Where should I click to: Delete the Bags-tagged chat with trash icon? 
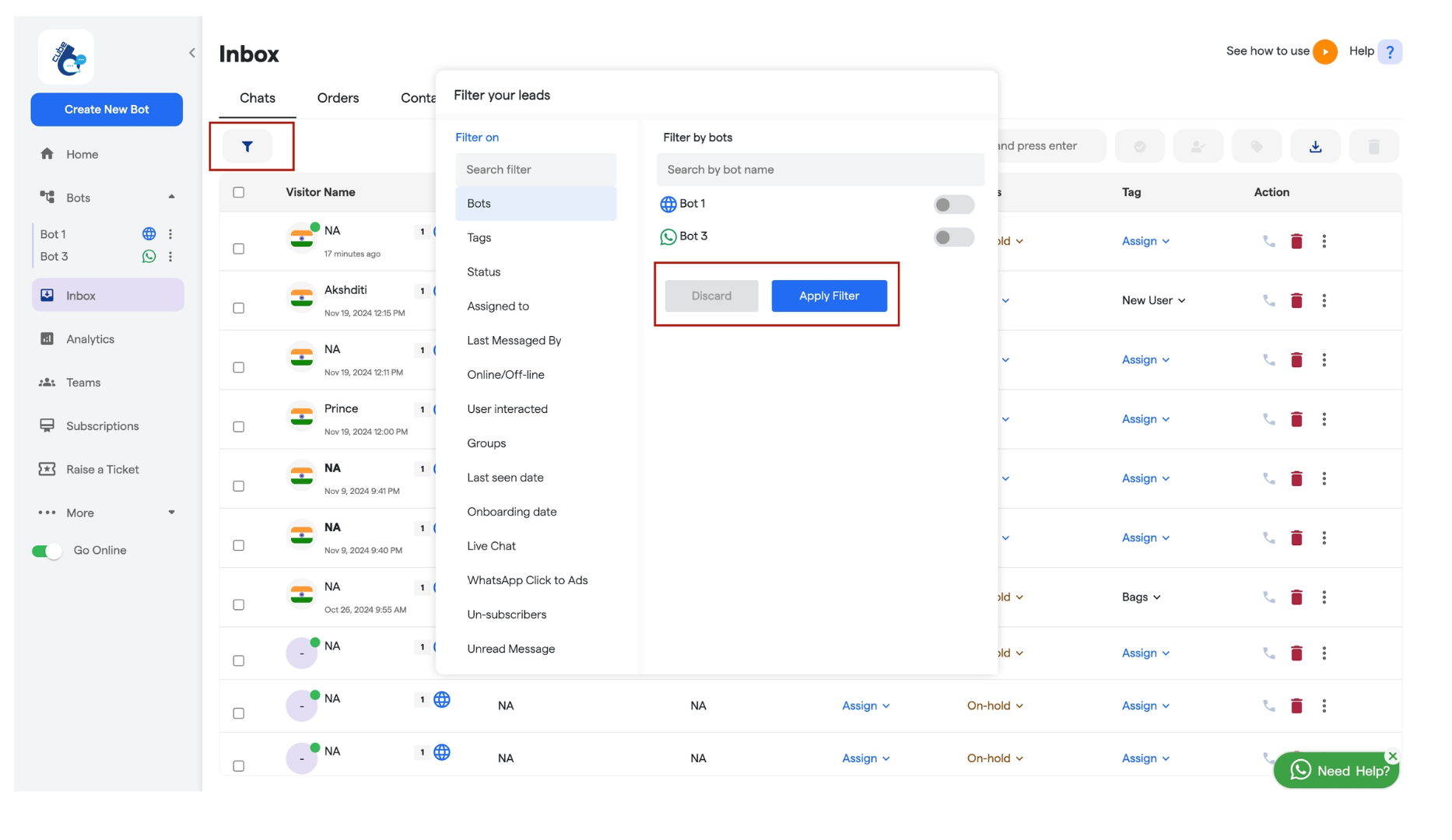pos(1296,597)
